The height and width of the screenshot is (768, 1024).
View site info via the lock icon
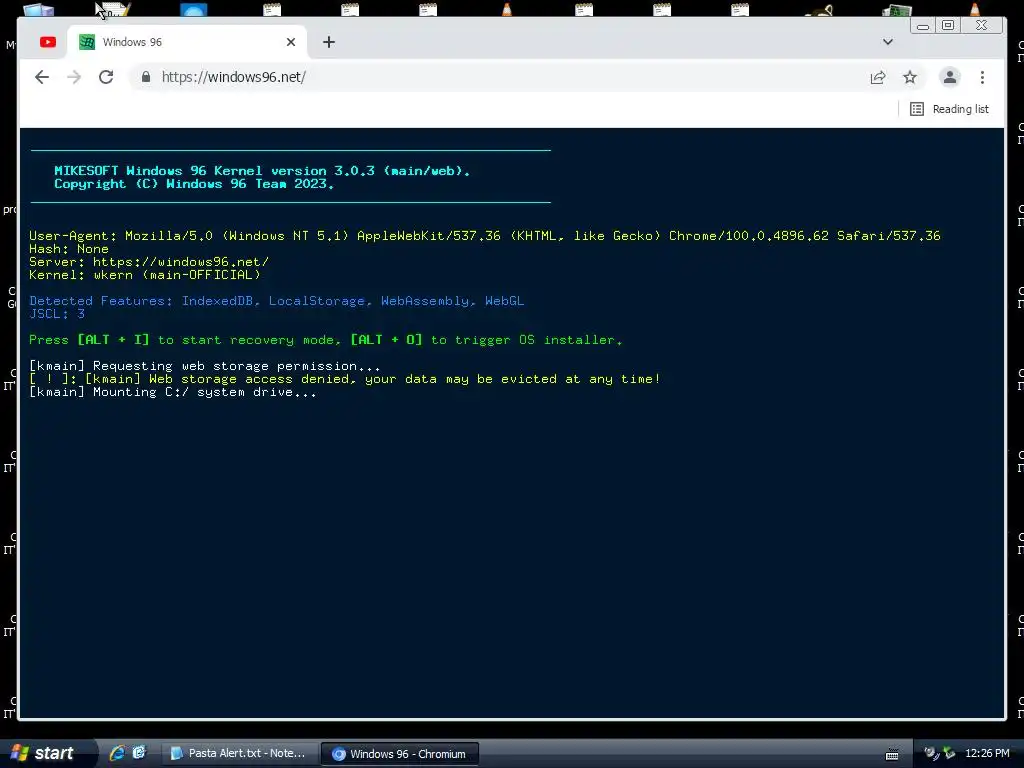(x=146, y=77)
